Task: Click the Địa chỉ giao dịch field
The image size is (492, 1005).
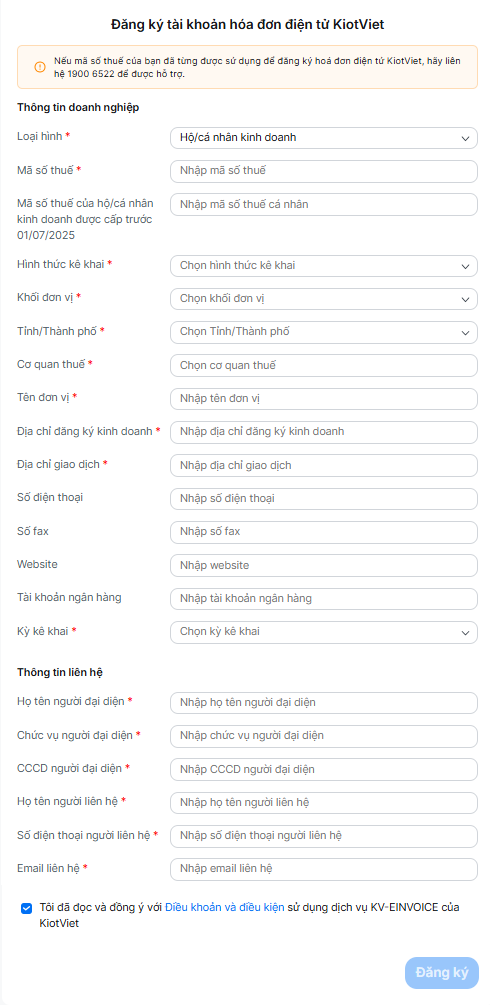Action: pos(324,465)
